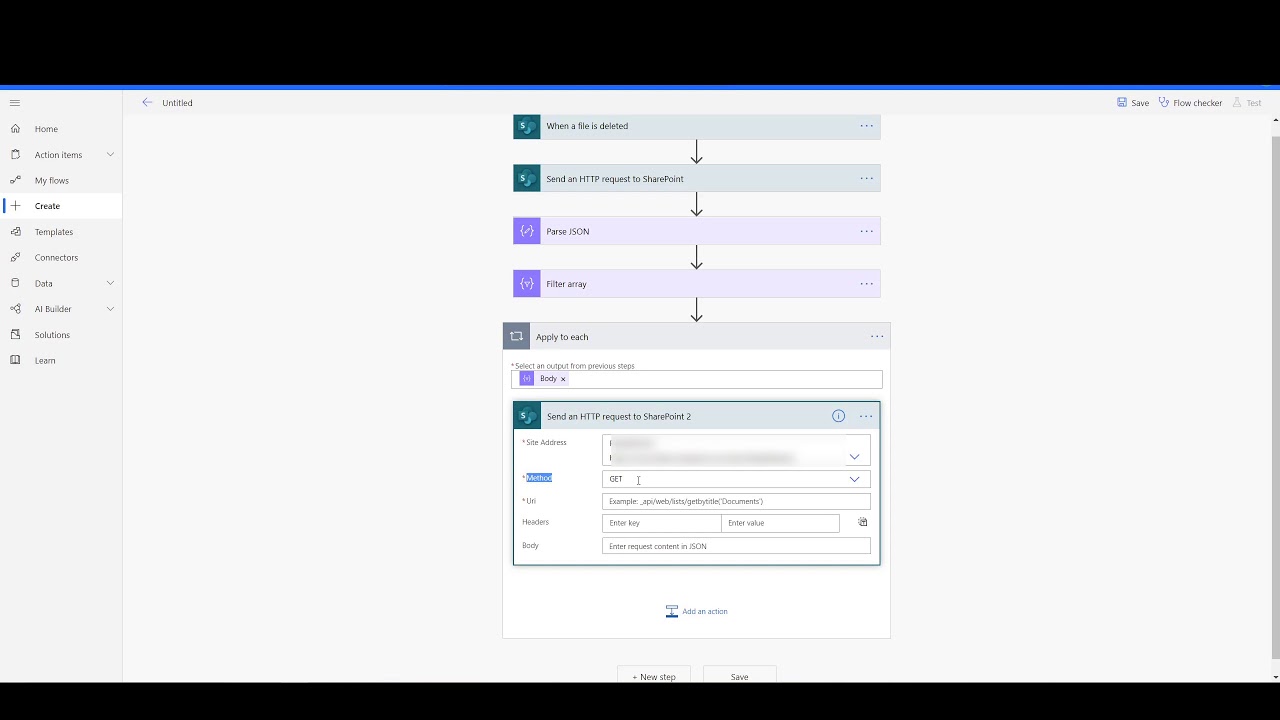Click the scroll up arrow
The image size is (1280, 720).
point(1275,120)
